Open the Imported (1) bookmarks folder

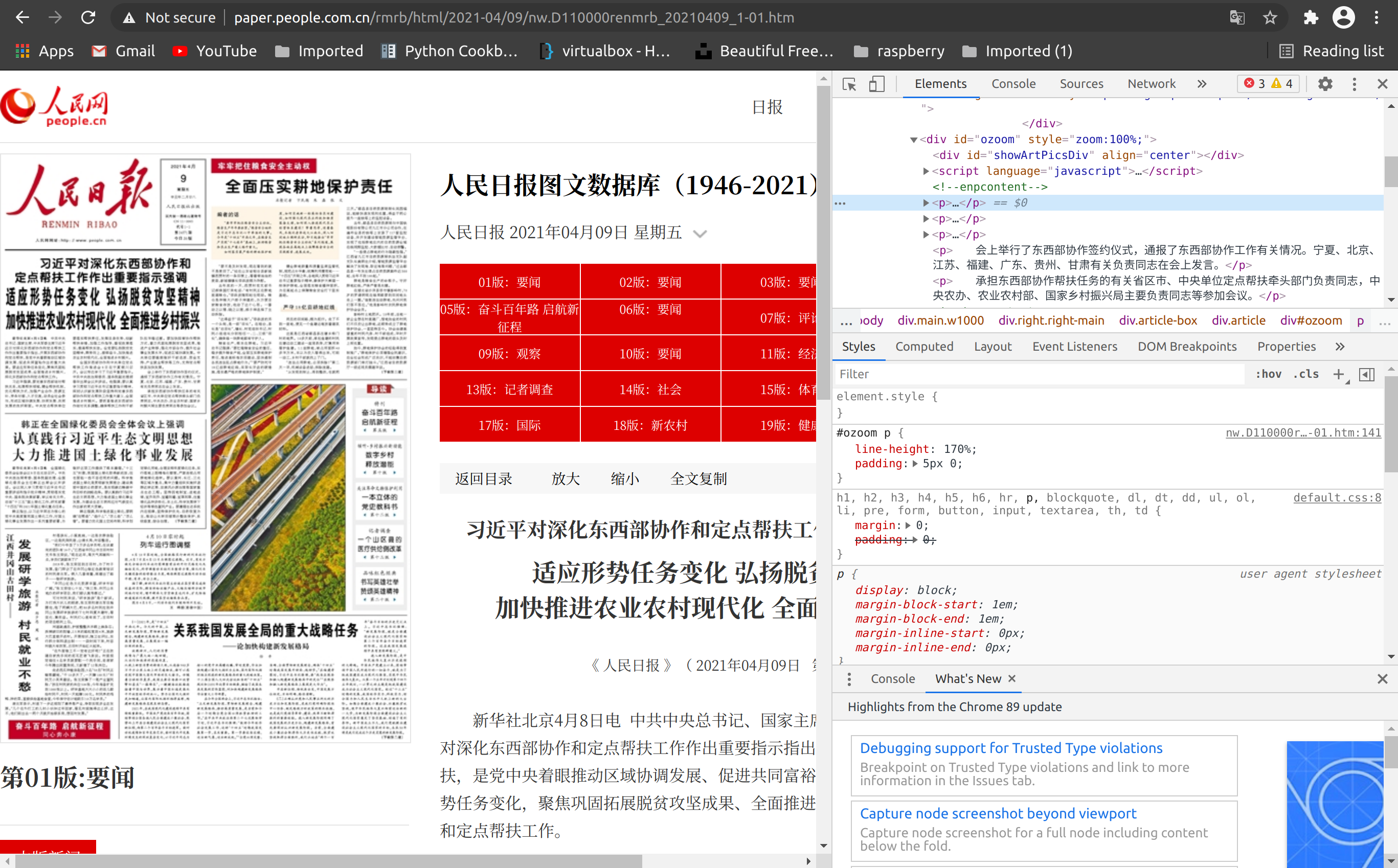1017,51
